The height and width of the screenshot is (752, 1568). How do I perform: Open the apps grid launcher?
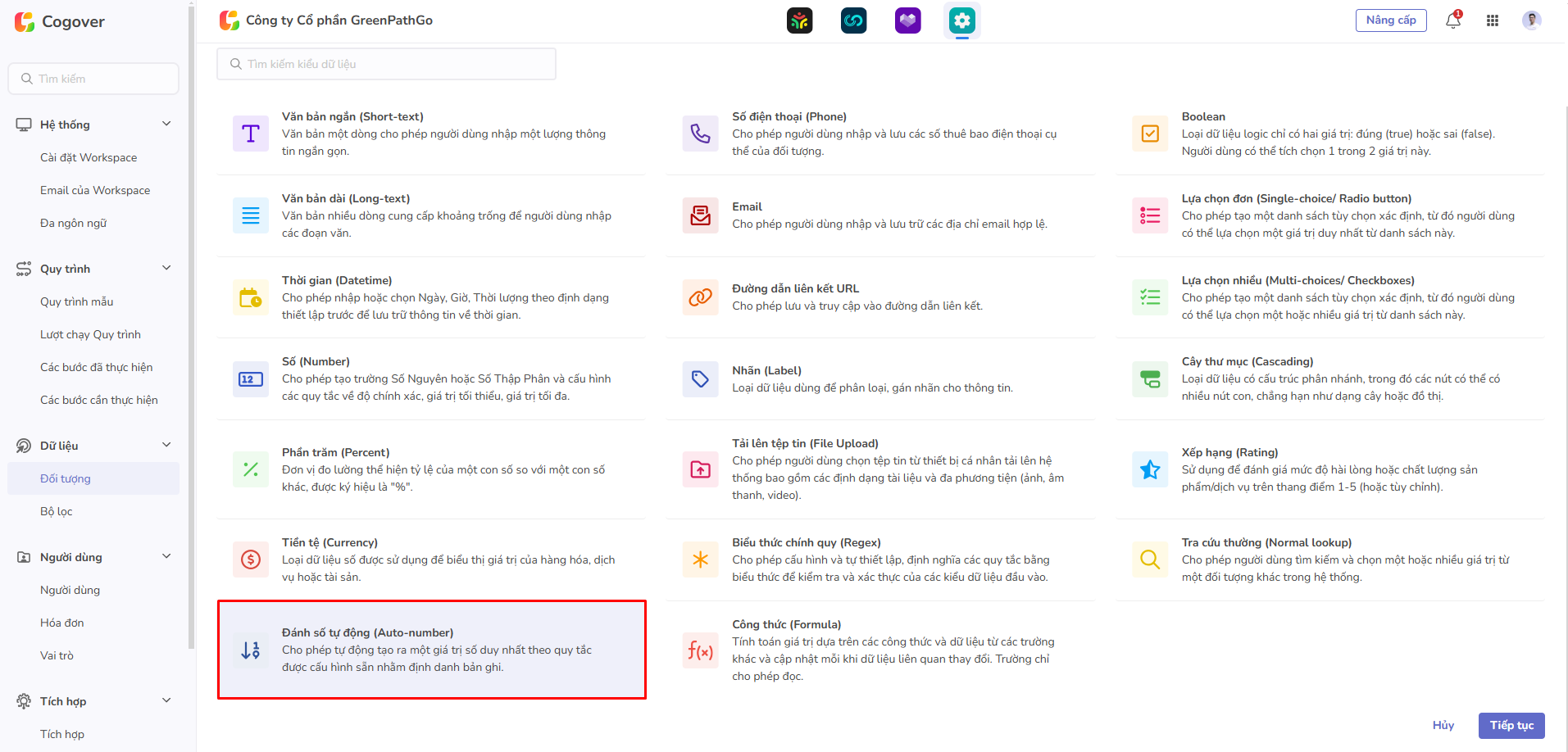[x=1493, y=20]
